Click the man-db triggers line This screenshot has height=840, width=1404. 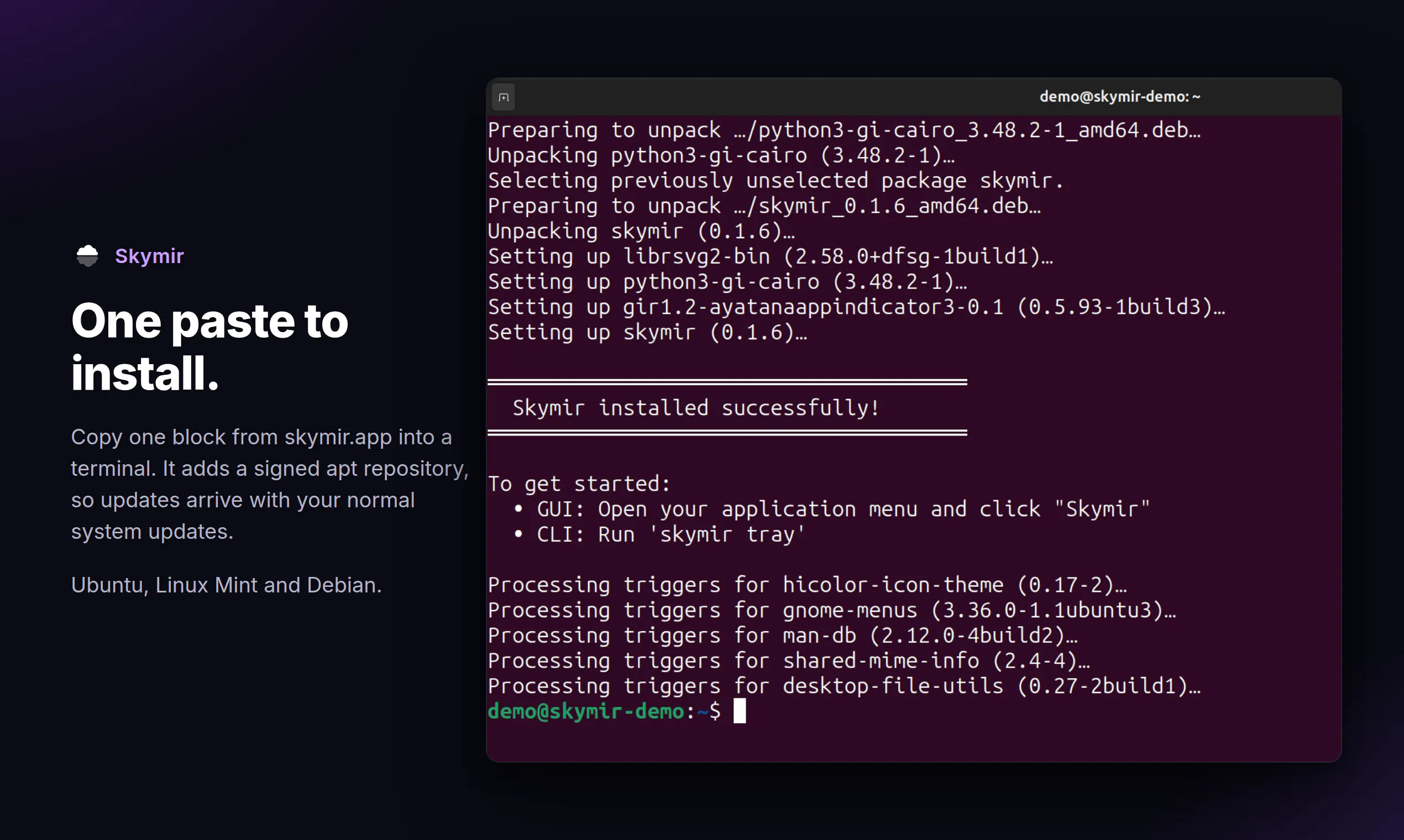pos(782,635)
